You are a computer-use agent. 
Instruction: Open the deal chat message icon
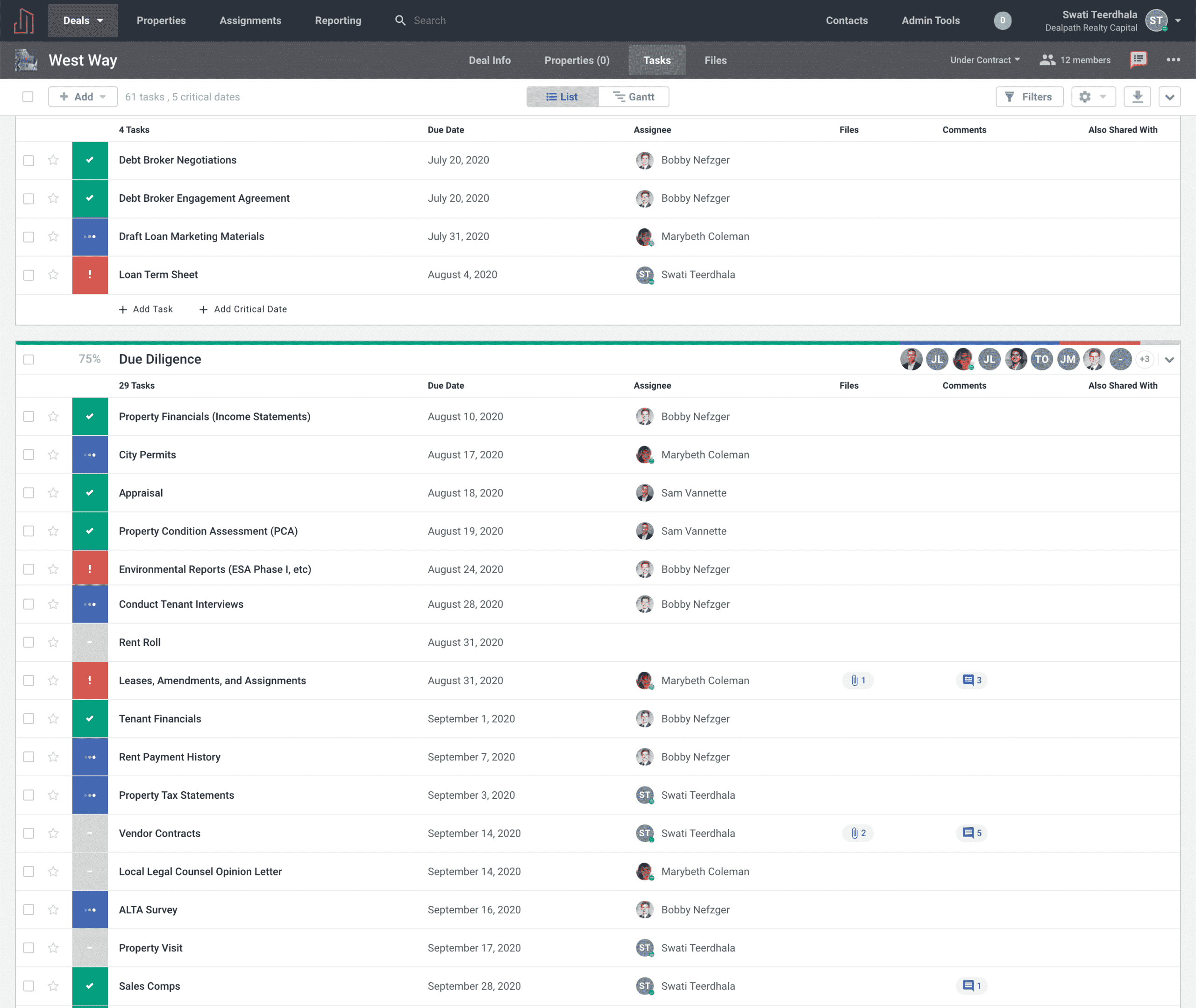tap(1138, 59)
